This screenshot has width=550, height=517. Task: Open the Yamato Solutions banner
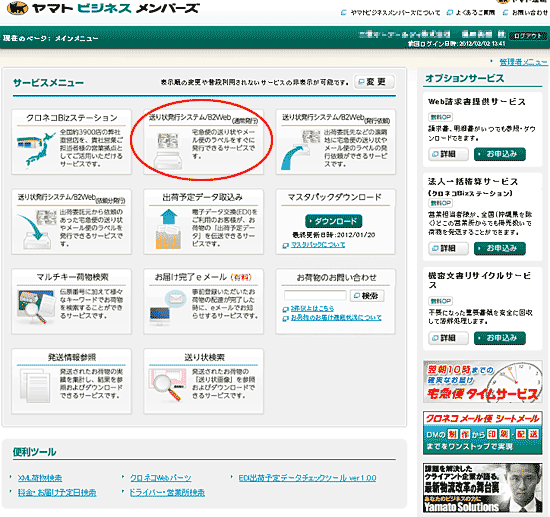click(483, 488)
